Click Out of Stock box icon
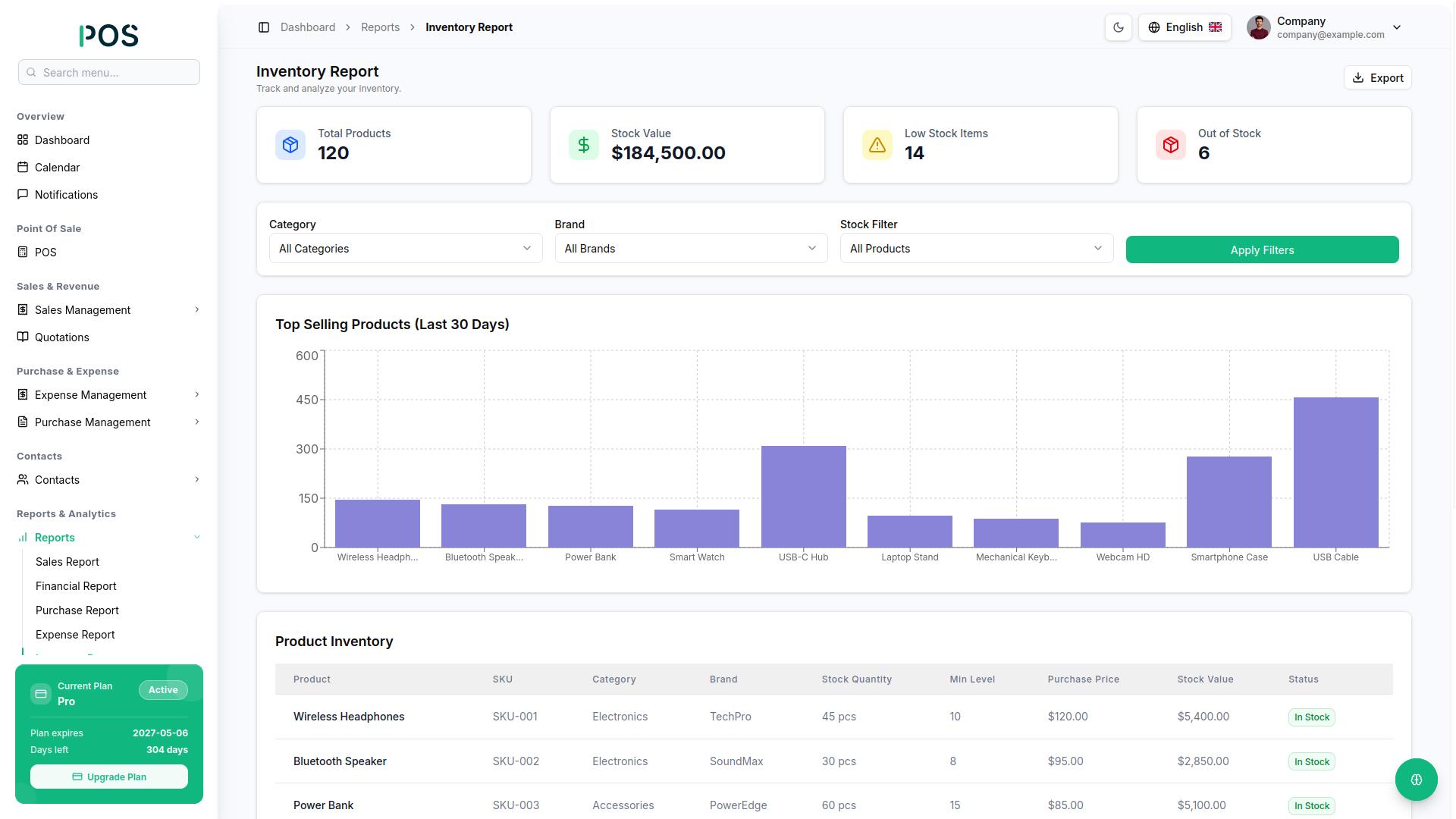Image resolution: width=1456 pixels, height=819 pixels. (1171, 145)
